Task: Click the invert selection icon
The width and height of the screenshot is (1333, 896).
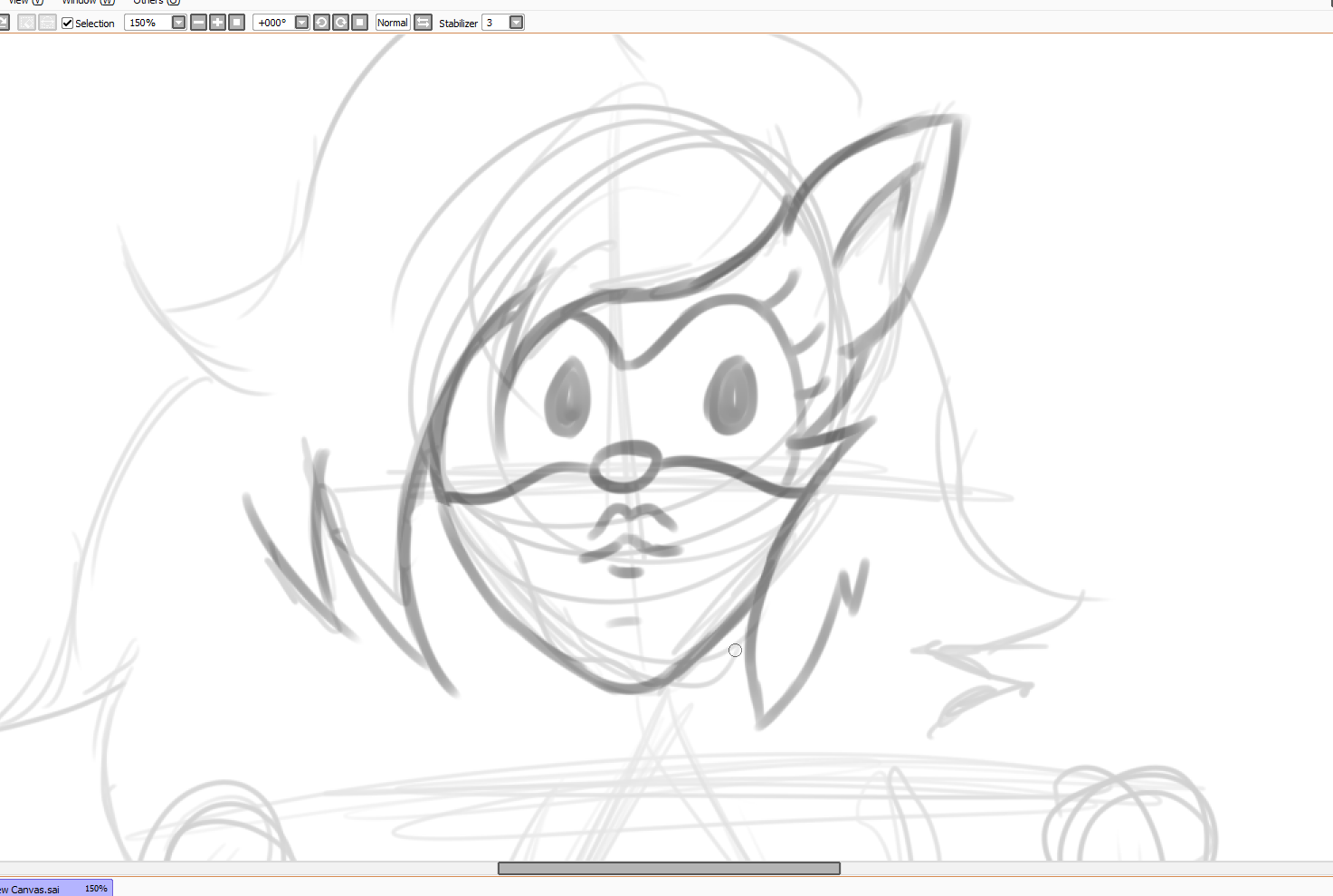Action: tap(47, 23)
